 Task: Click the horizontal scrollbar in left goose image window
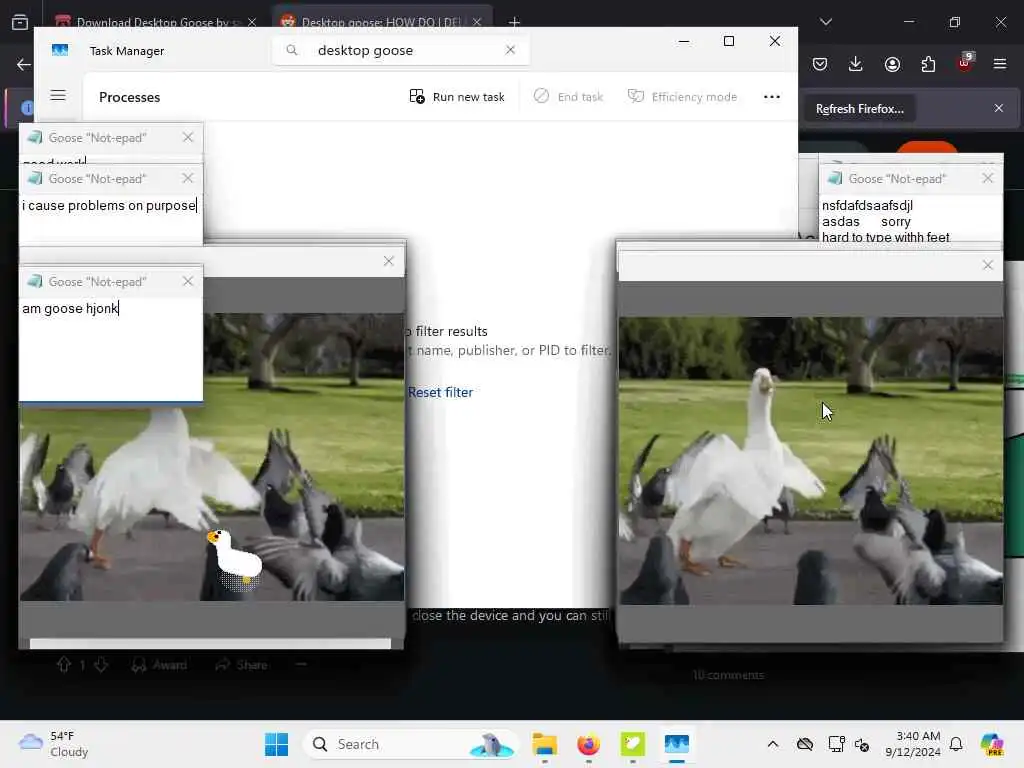coord(210,644)
